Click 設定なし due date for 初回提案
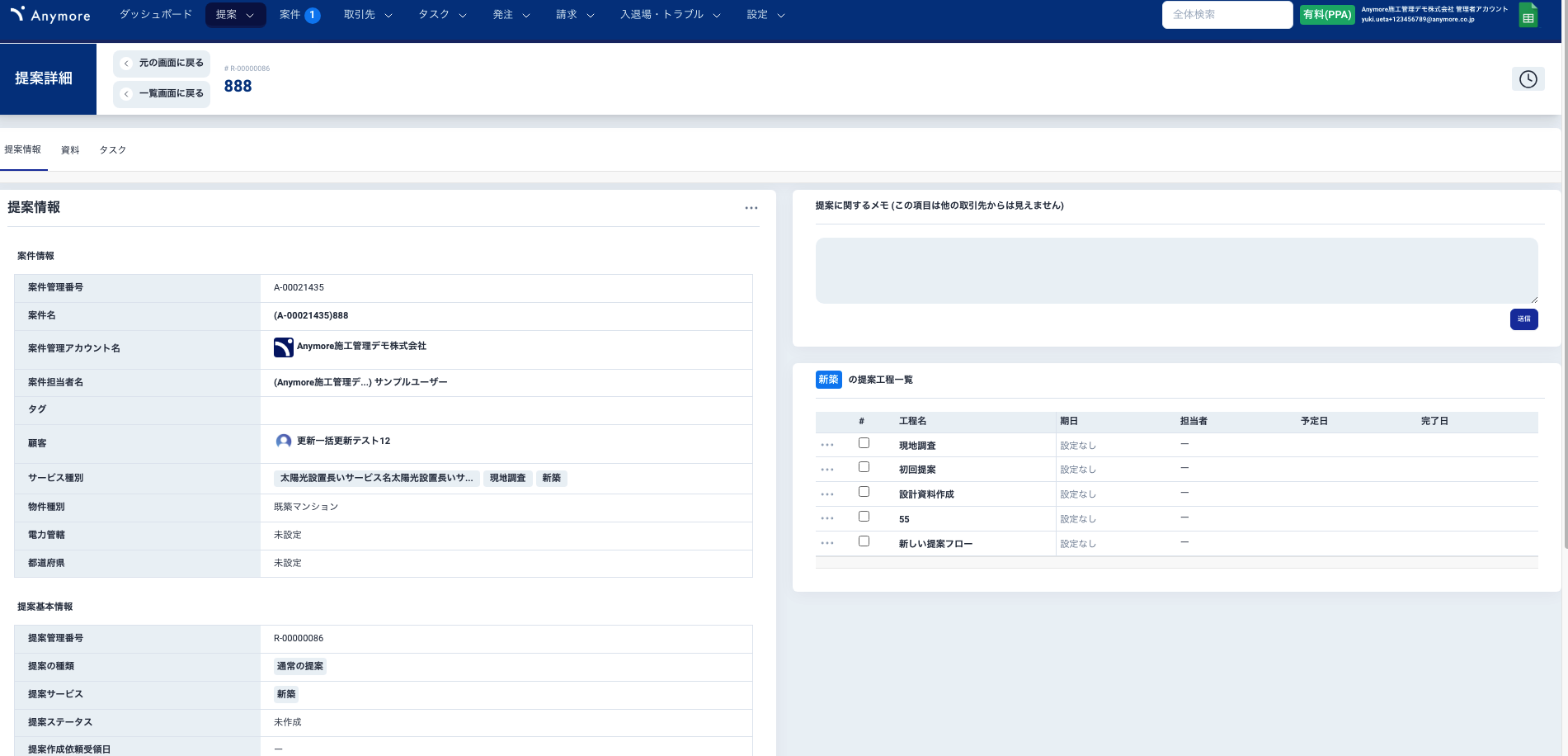Viewport: 1568px width, 756px height. point(1078,470)
